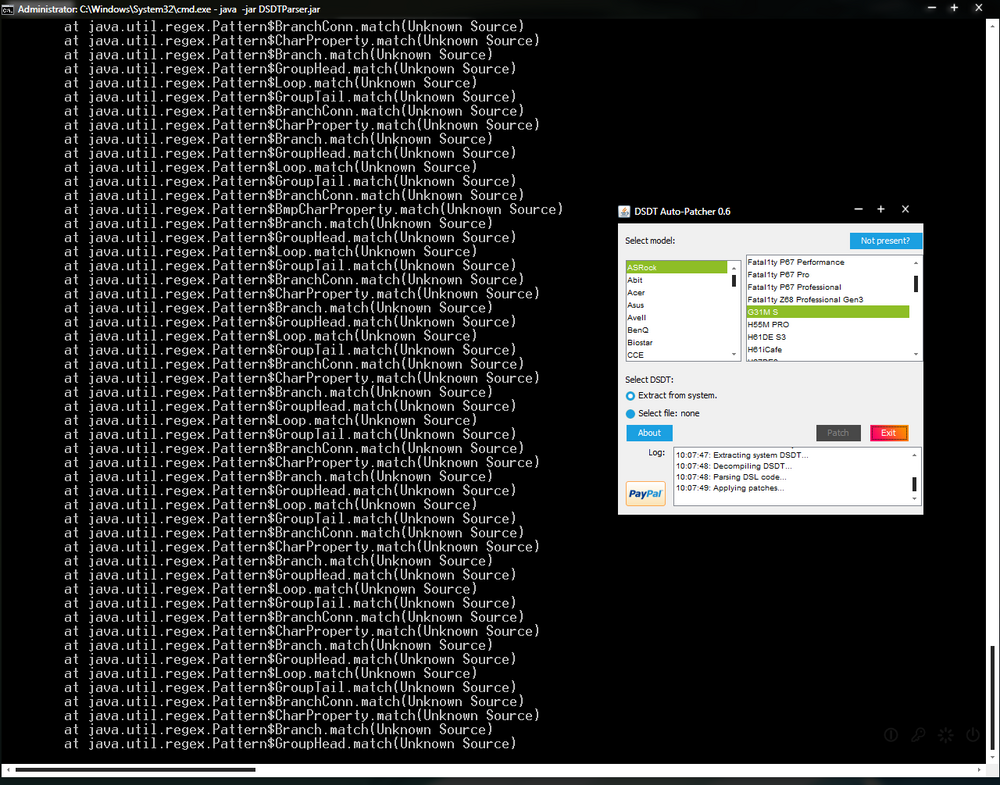Select the 'Extract from system' radio button

tap(630, 396)
